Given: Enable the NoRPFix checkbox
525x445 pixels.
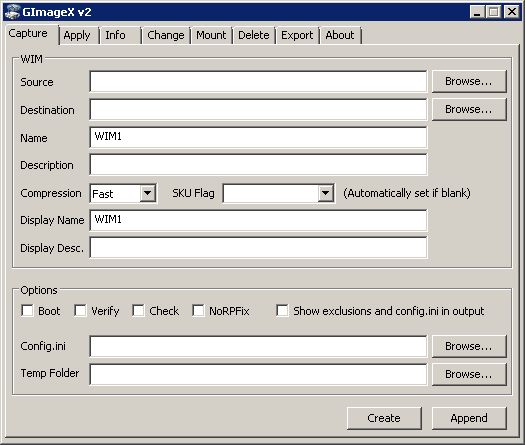Looking at the screenshot, I should pyautogui.click(x=198, y=311).
